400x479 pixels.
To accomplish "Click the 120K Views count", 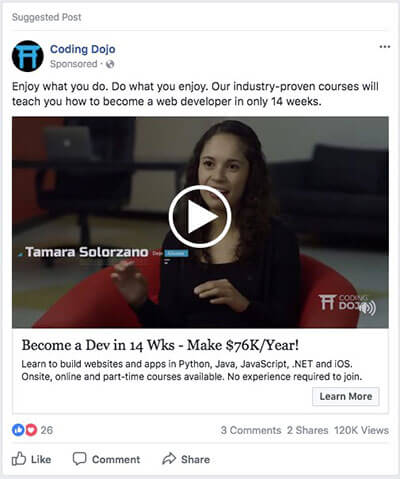I will pos(361,430).
